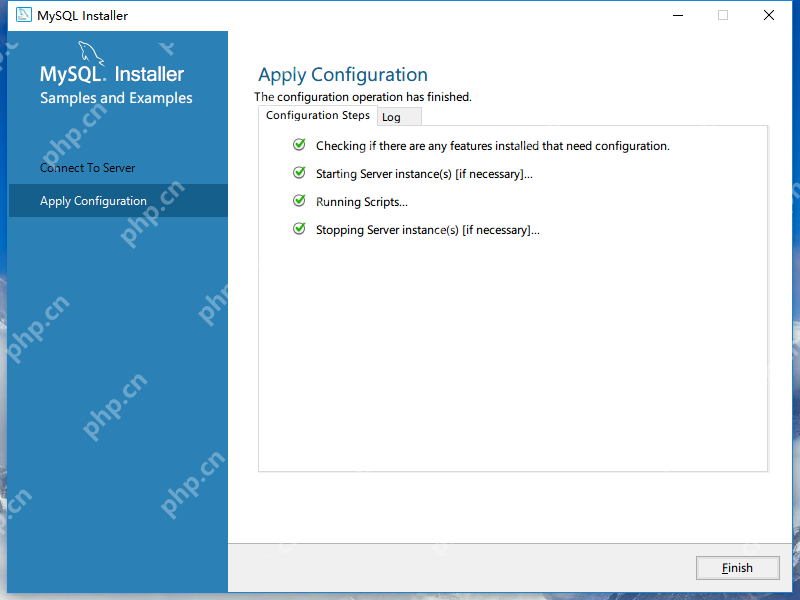Click the large Apply Configuration page heading
The image size is (800, 600).
coord(342,75)
